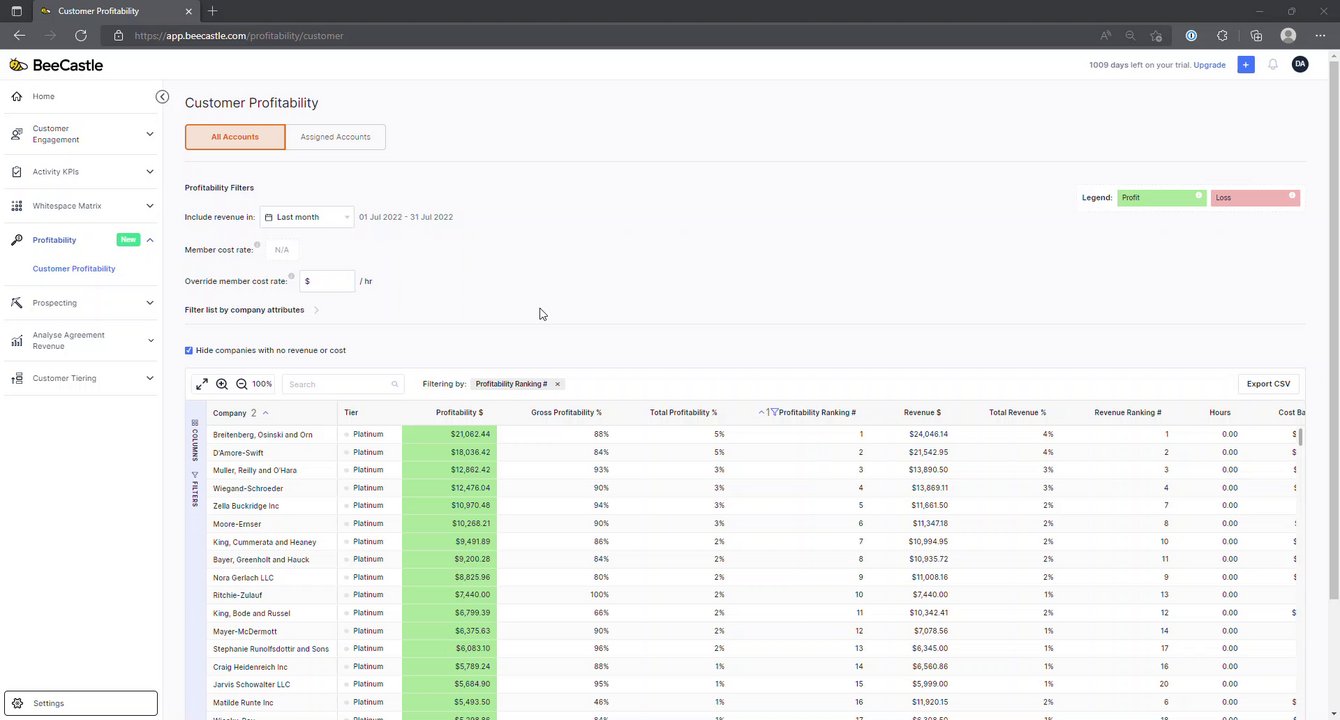Click the browser favorites star icon
This screenshot has width=1340, height=720.
point(1156,35)
